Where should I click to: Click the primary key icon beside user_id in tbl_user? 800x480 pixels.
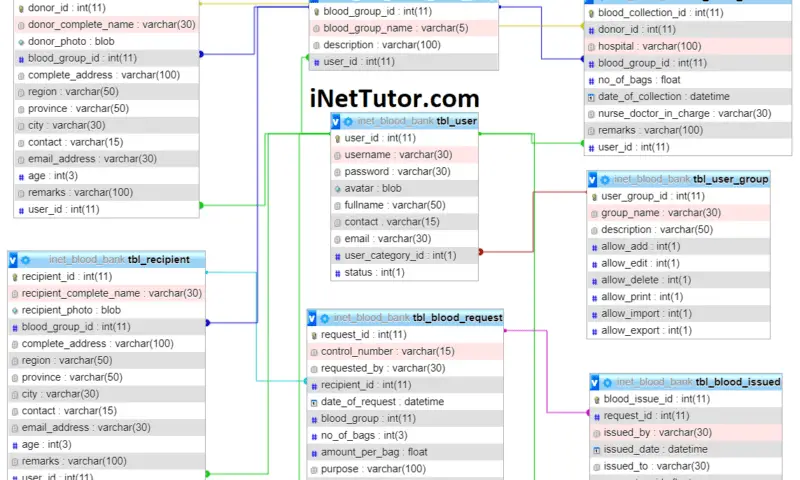coord(338,138)
